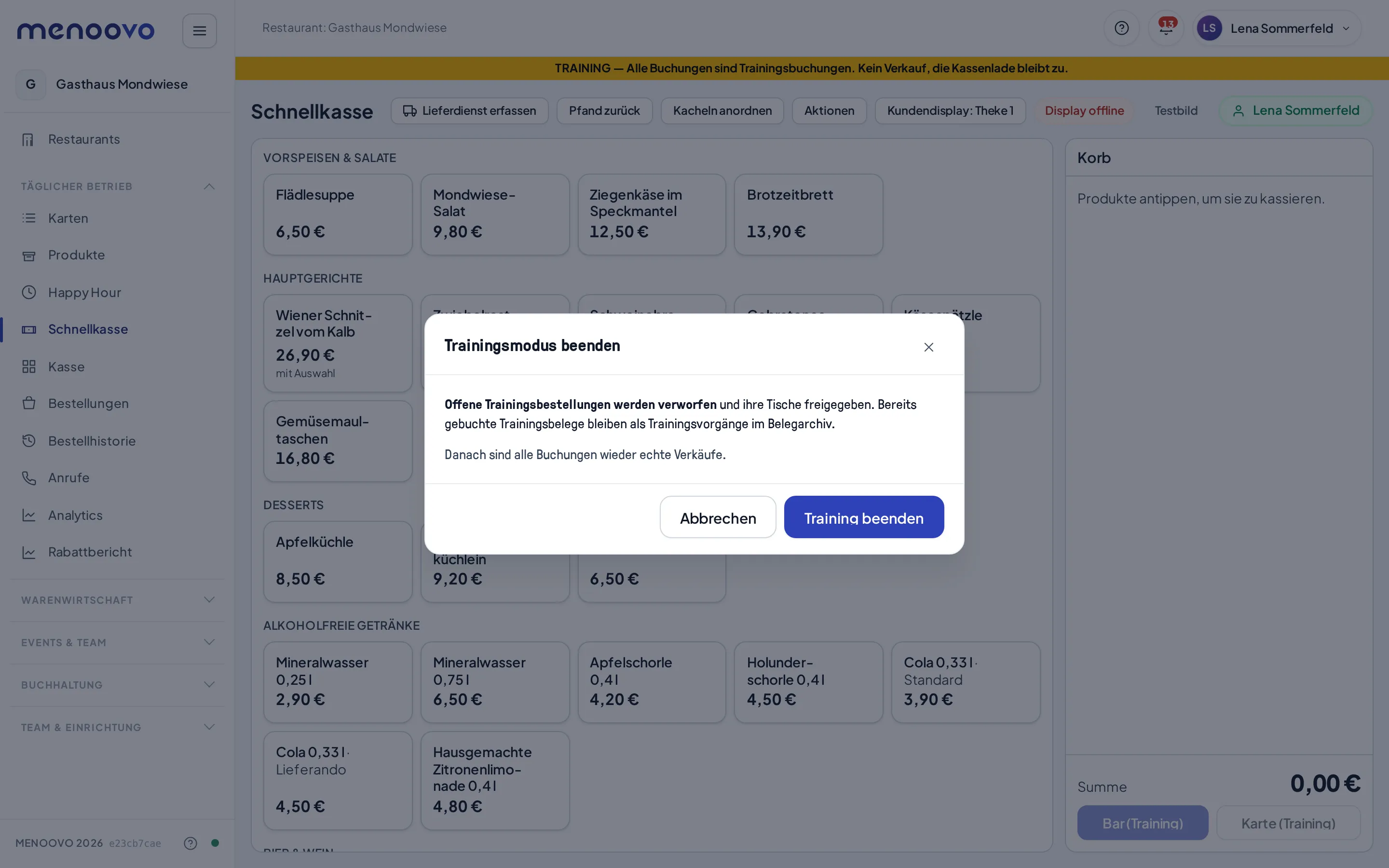
Task: Open Rabattbericht in the sidebar
Action: (117, 552)
